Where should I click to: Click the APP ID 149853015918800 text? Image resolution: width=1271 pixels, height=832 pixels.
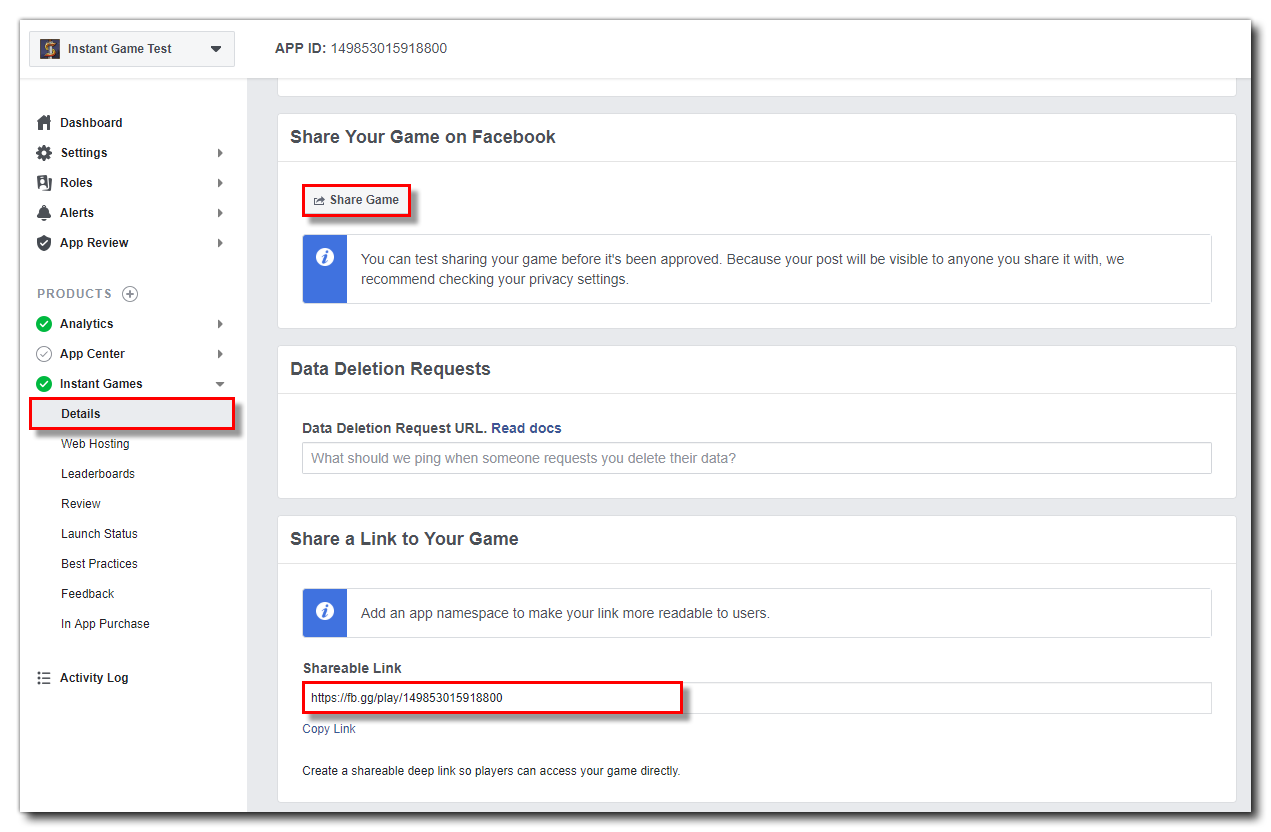[361, 48]
